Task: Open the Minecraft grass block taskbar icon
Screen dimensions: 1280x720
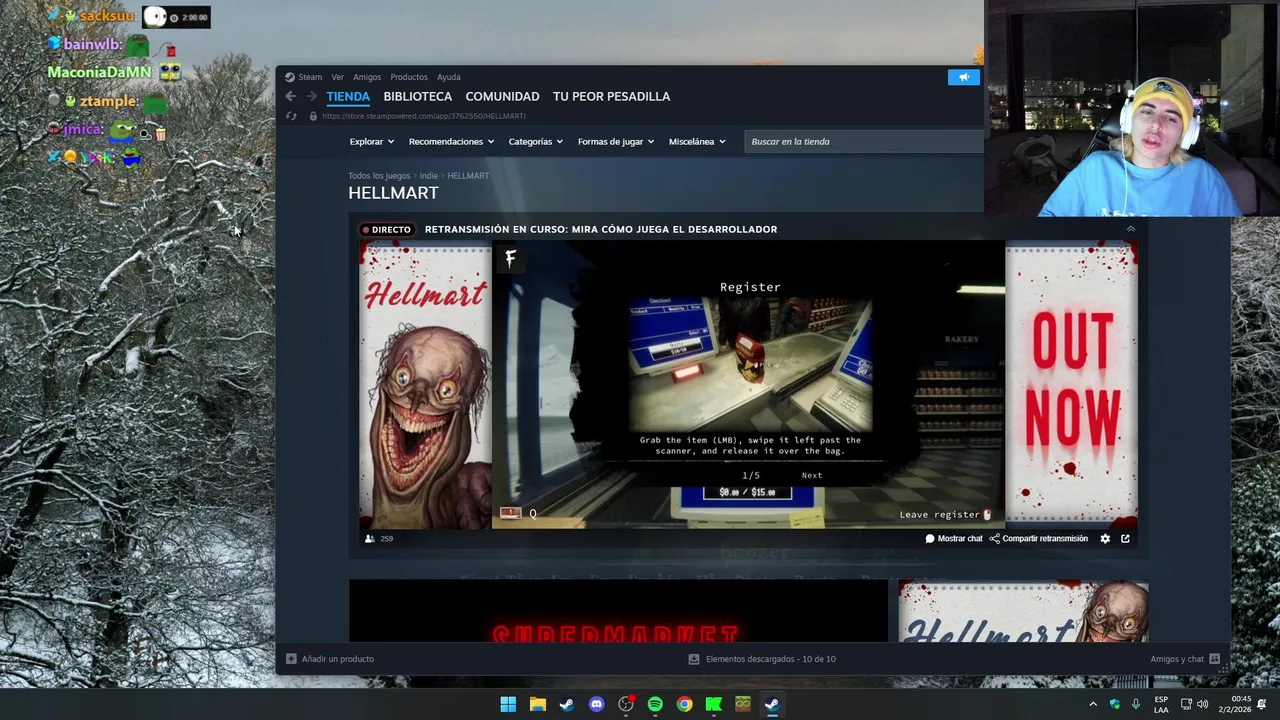Action: point(743,704)
